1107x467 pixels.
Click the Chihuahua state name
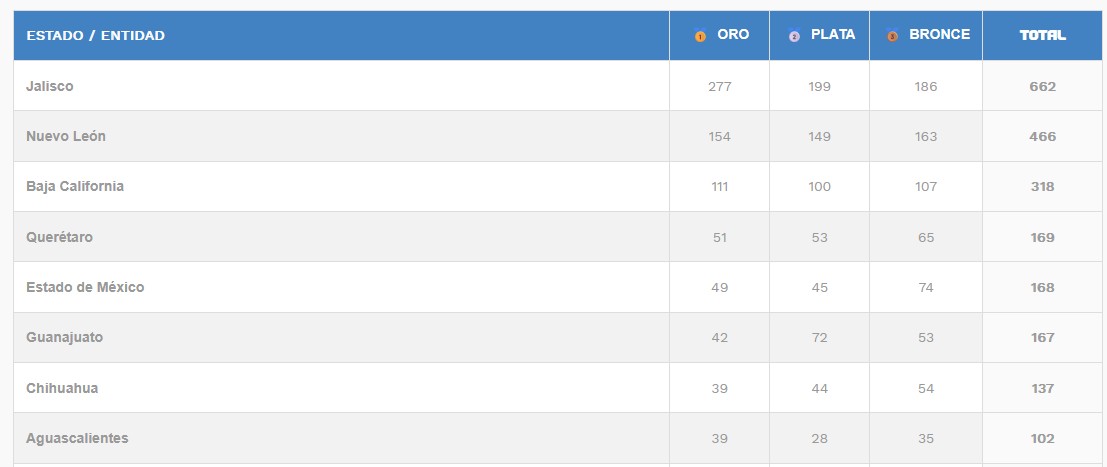[x=62, y=389]
